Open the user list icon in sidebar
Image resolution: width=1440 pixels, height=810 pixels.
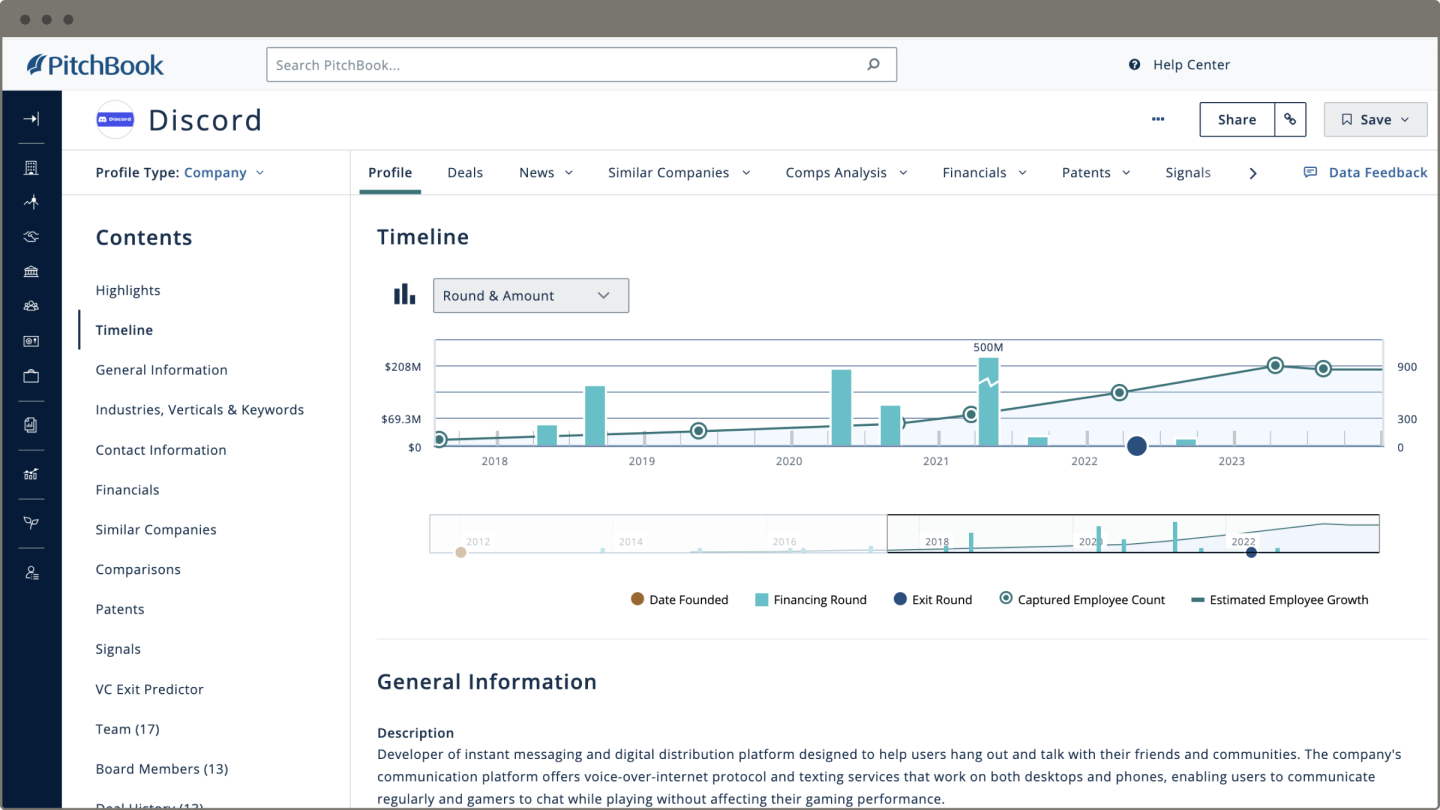coord(31,573)
